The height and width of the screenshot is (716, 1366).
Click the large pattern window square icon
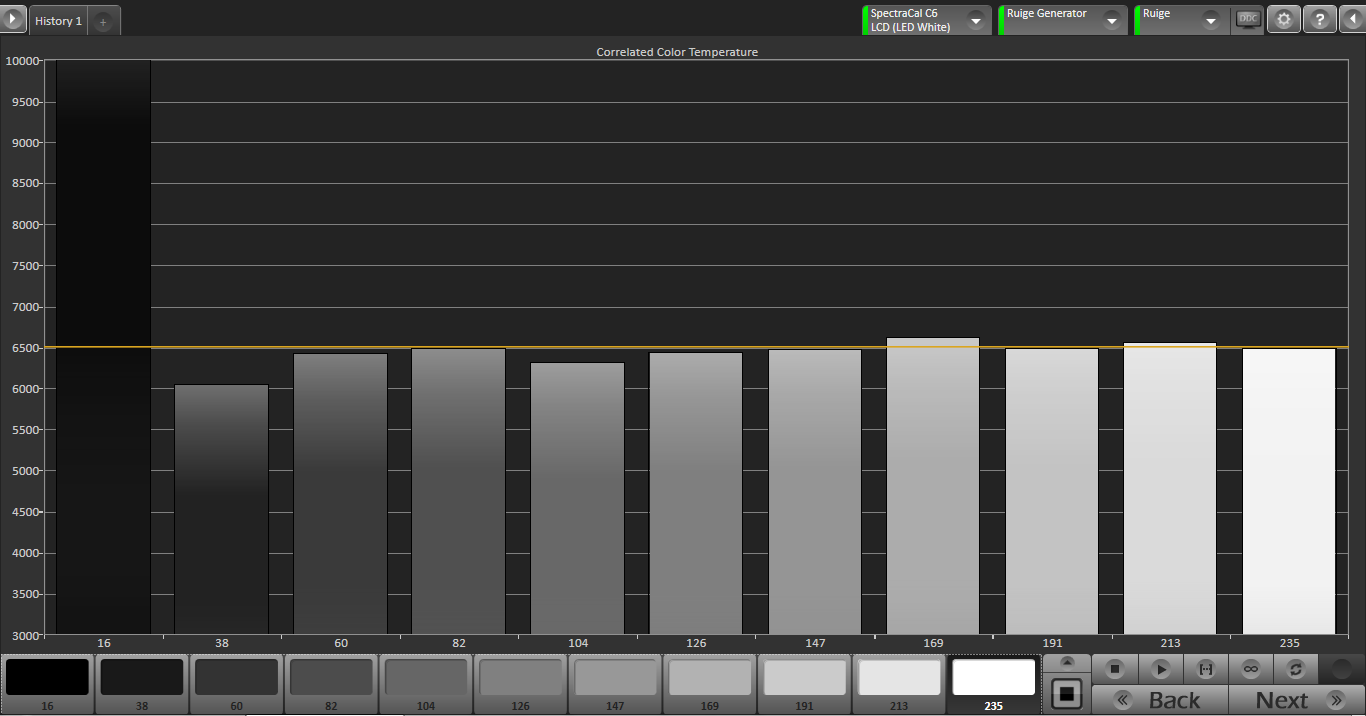[x=1067, y=693]
